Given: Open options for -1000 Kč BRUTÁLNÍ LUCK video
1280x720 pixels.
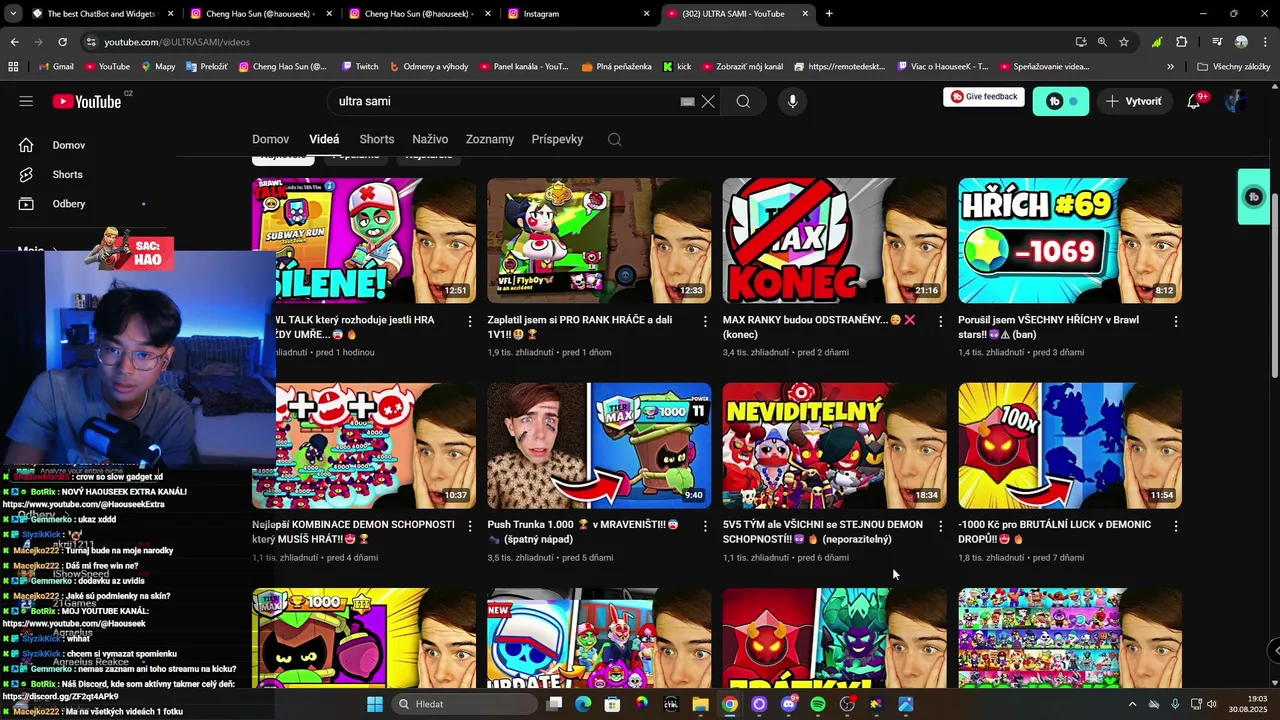Looking at the screenshot, I should pos(1176,526).
